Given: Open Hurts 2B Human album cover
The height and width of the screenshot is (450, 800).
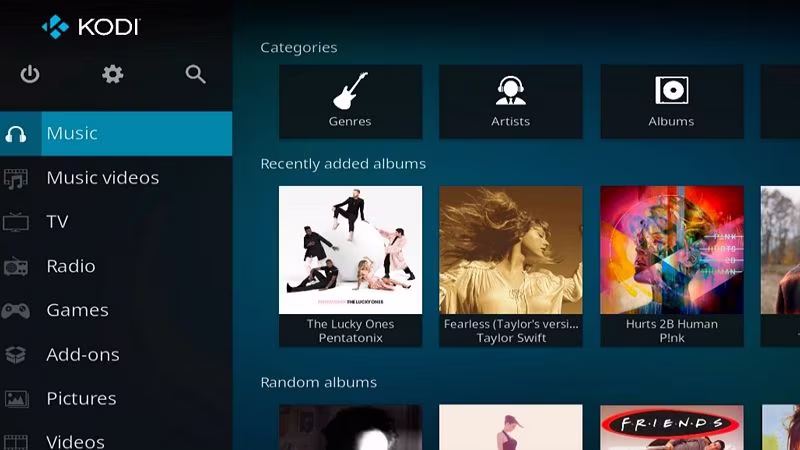Looking at the screenshot, I should tap(672, 250).
